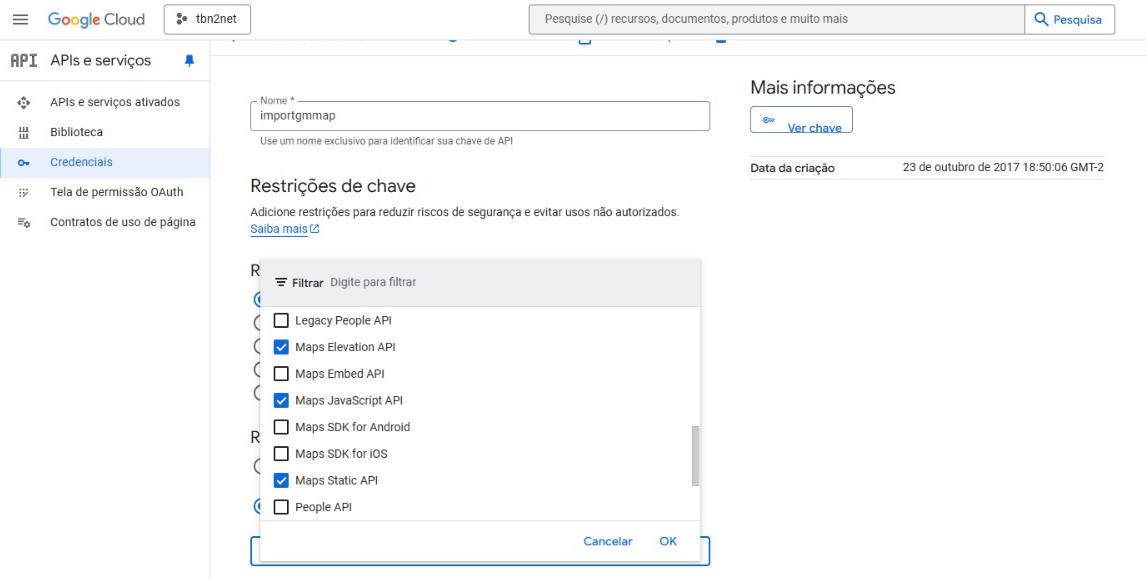Open the Saiba mais link
The image size is (1146, 579).
[280, 229]
